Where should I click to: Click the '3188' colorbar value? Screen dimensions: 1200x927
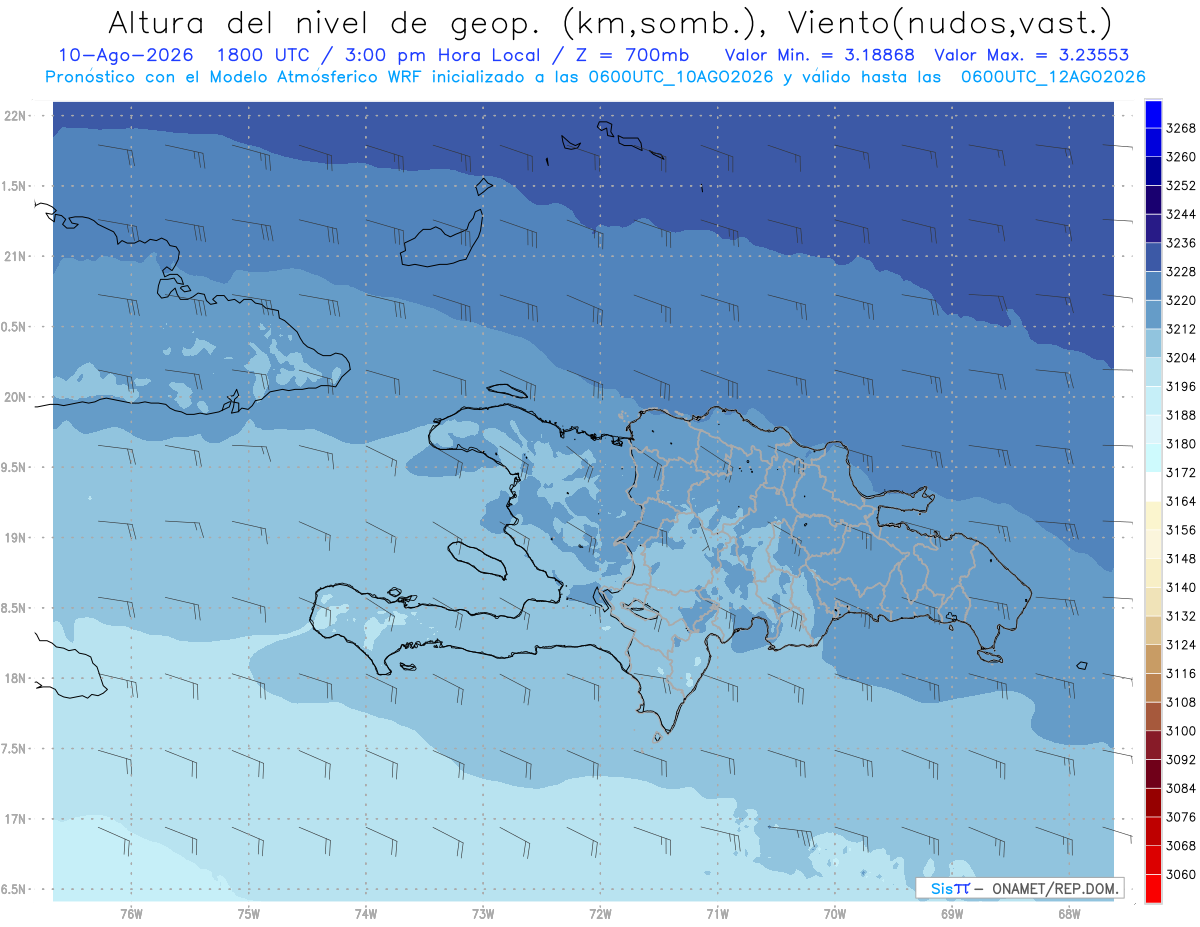coord(1181,415)
